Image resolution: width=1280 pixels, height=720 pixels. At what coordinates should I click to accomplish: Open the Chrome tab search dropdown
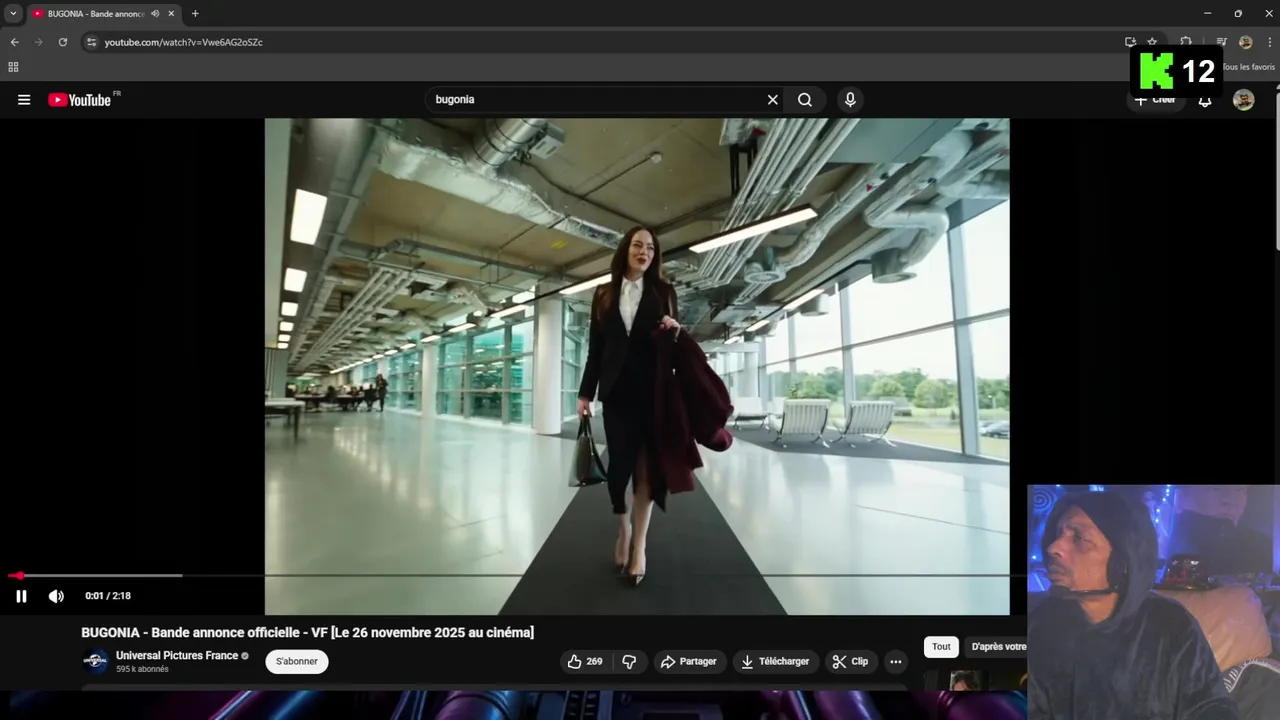(x=13, y=14)
